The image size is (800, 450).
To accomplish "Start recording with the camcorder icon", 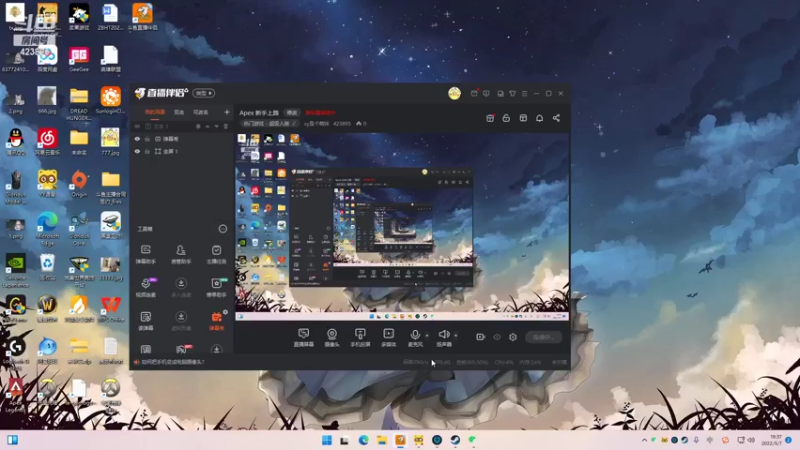I will (480, 337).
